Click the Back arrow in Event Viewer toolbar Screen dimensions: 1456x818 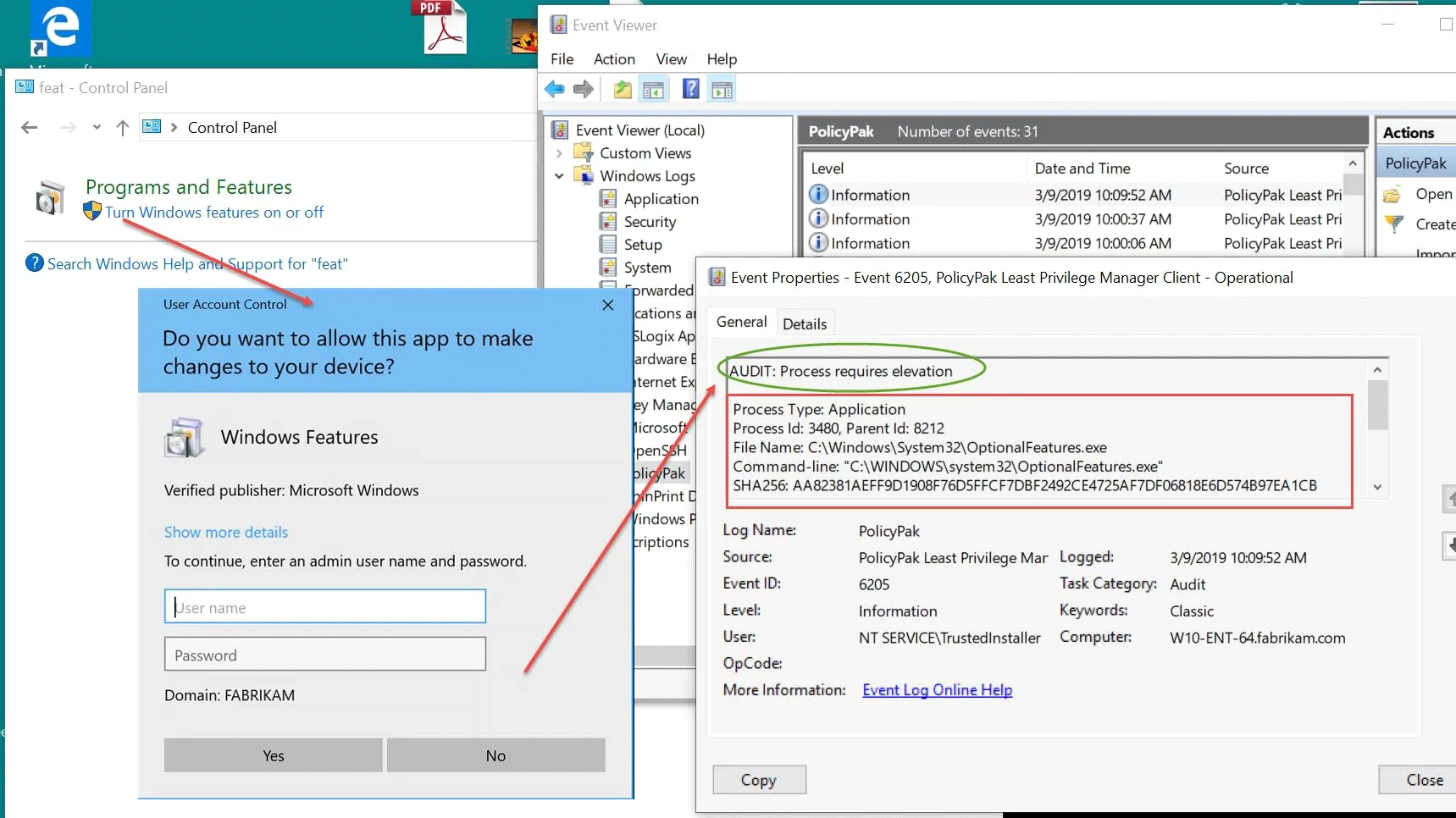pyautogui.click(x=555, y=88)
